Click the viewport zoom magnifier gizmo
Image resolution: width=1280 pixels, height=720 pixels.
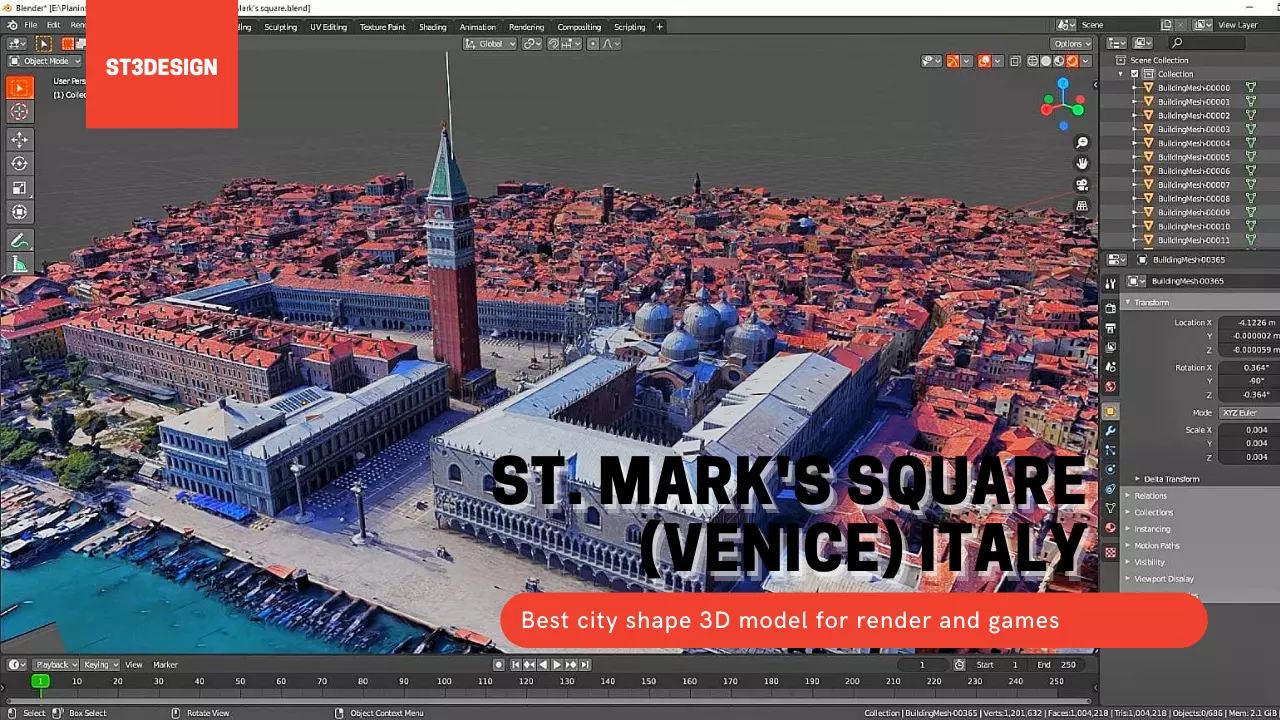point(1082,143)
